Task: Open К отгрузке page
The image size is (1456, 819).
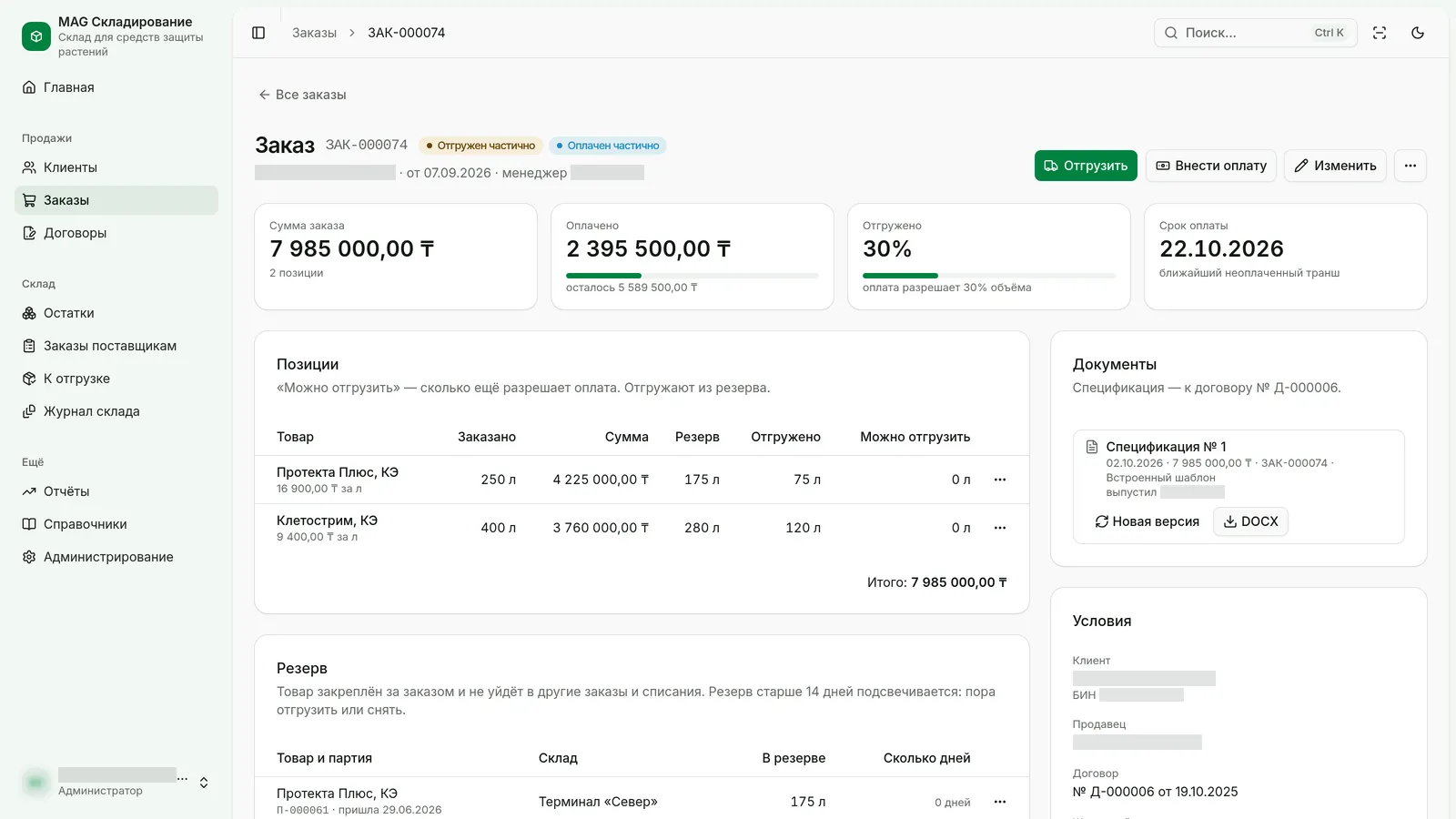Action: (x=116, y=379)
